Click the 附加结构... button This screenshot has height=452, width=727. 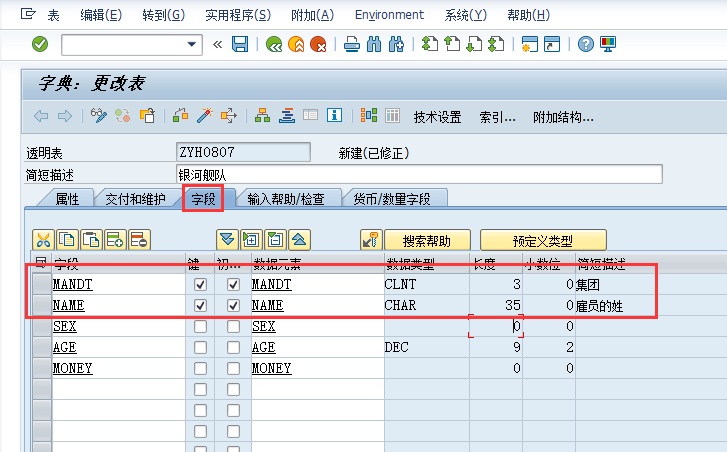coord(563,117)
